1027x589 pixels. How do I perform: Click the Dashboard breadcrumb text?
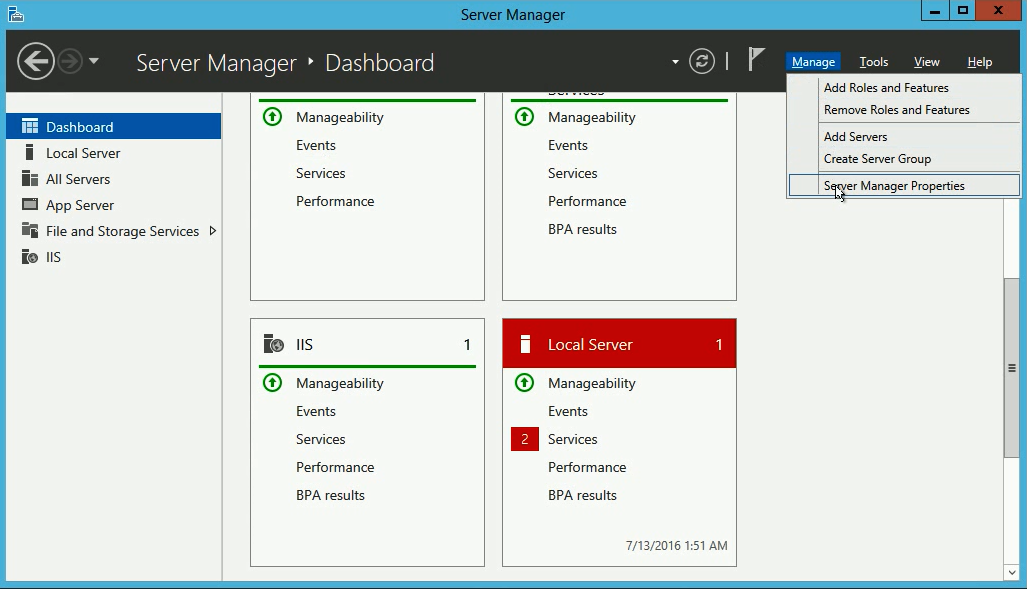(x=379, y=63)
